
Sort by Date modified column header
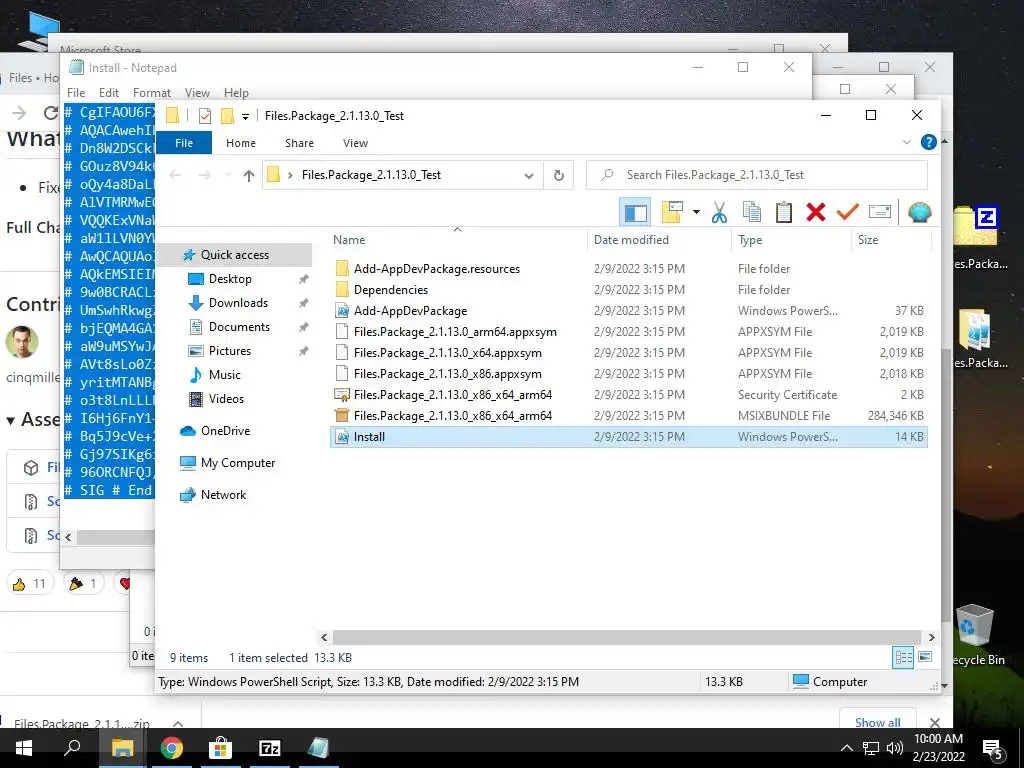coord(659,240)
